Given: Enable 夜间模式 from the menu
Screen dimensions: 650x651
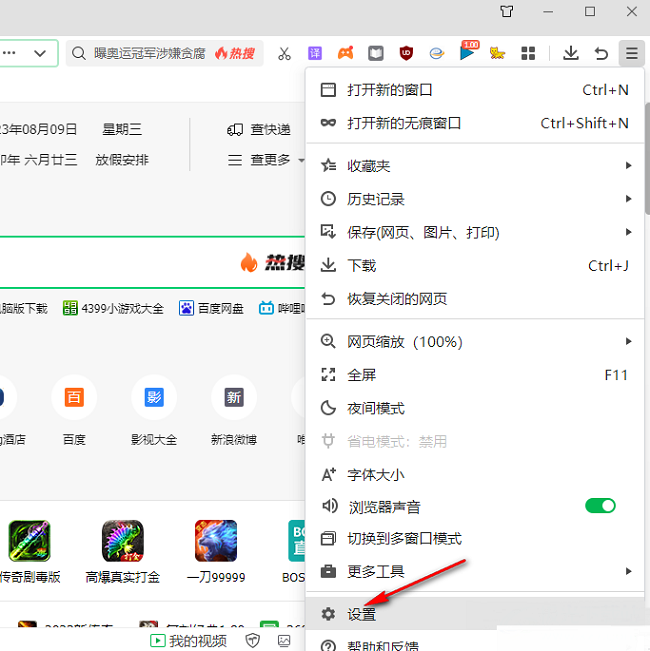Looking at the screenshot, I should pos(475,409).
